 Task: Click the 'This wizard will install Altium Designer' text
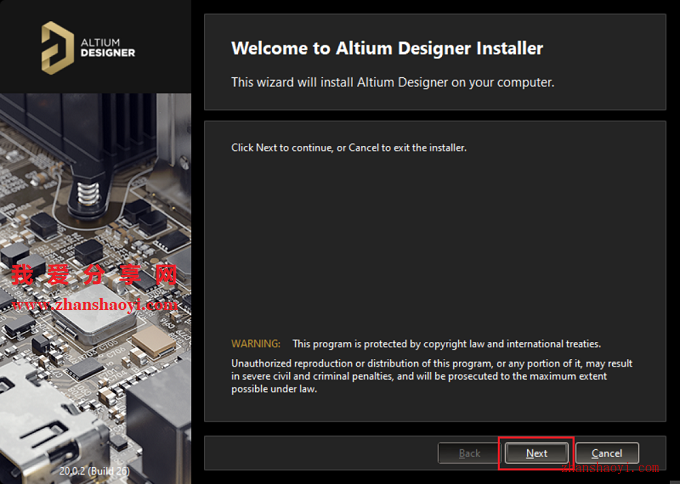point(392,82)
